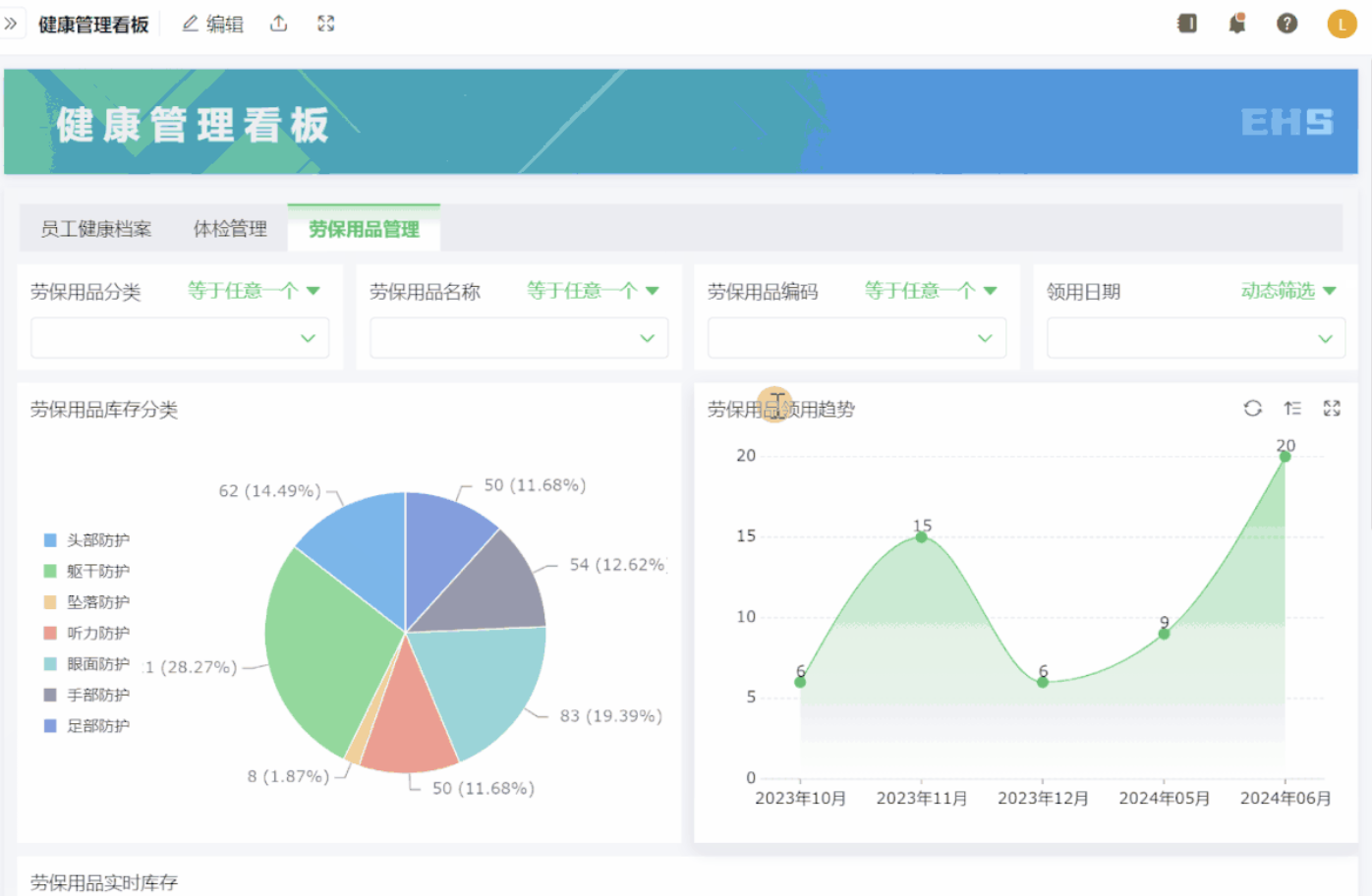1372x896 pixels.
Task: Expand the 劳保用品编码 value select box
Action: 857,338
